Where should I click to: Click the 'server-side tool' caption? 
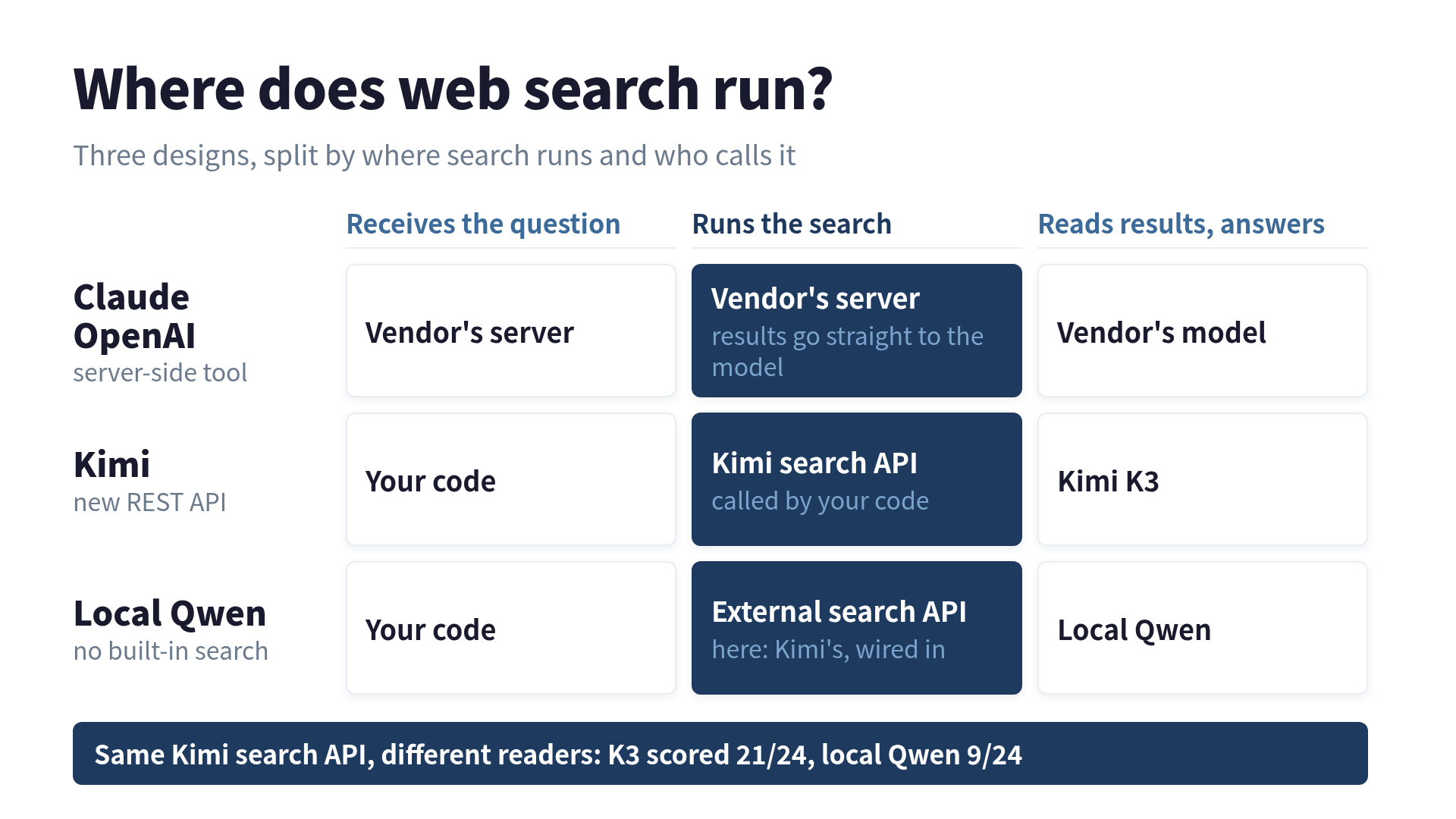click(160, 372)
